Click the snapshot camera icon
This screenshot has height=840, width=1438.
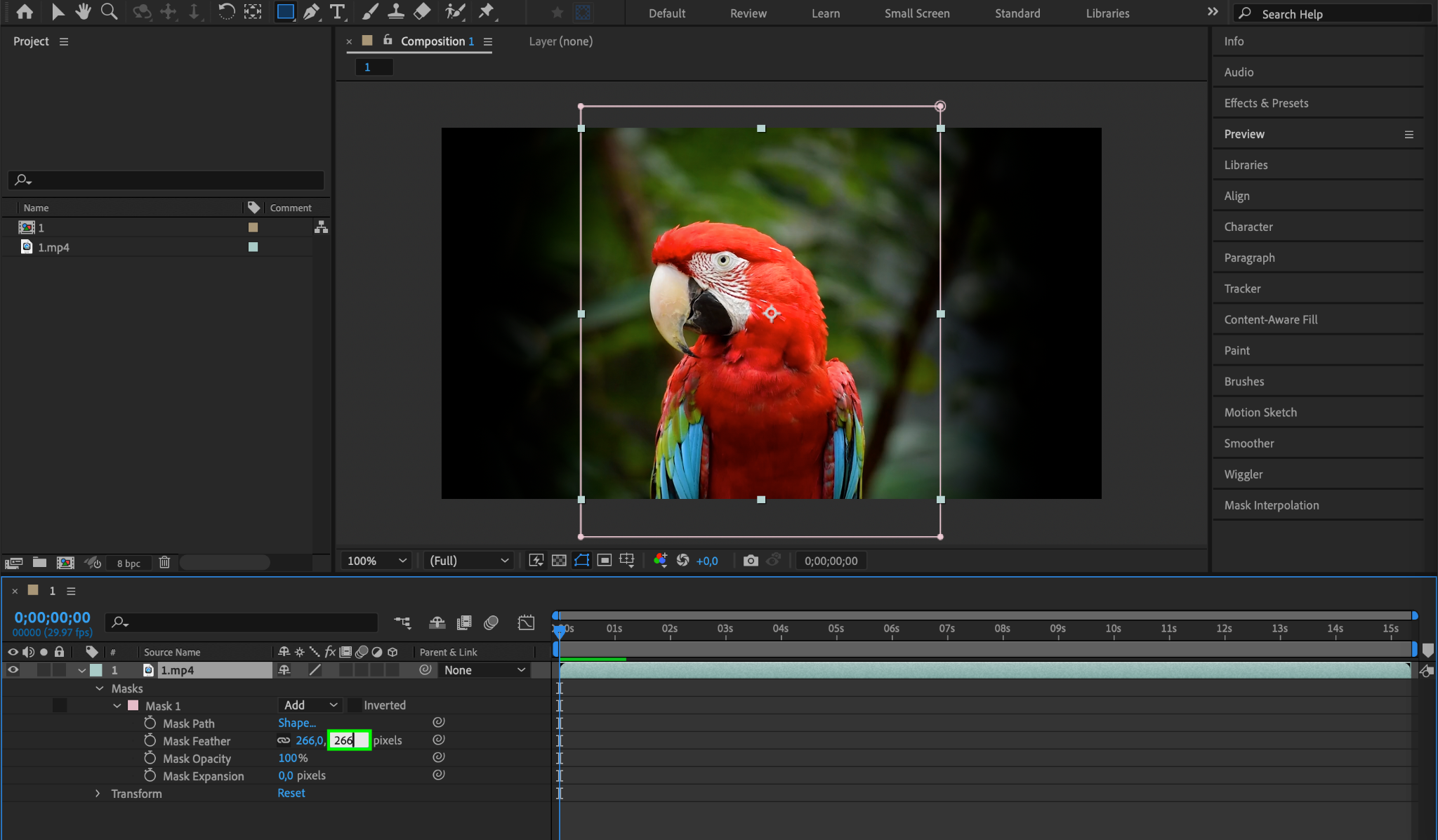coord(751,561)
